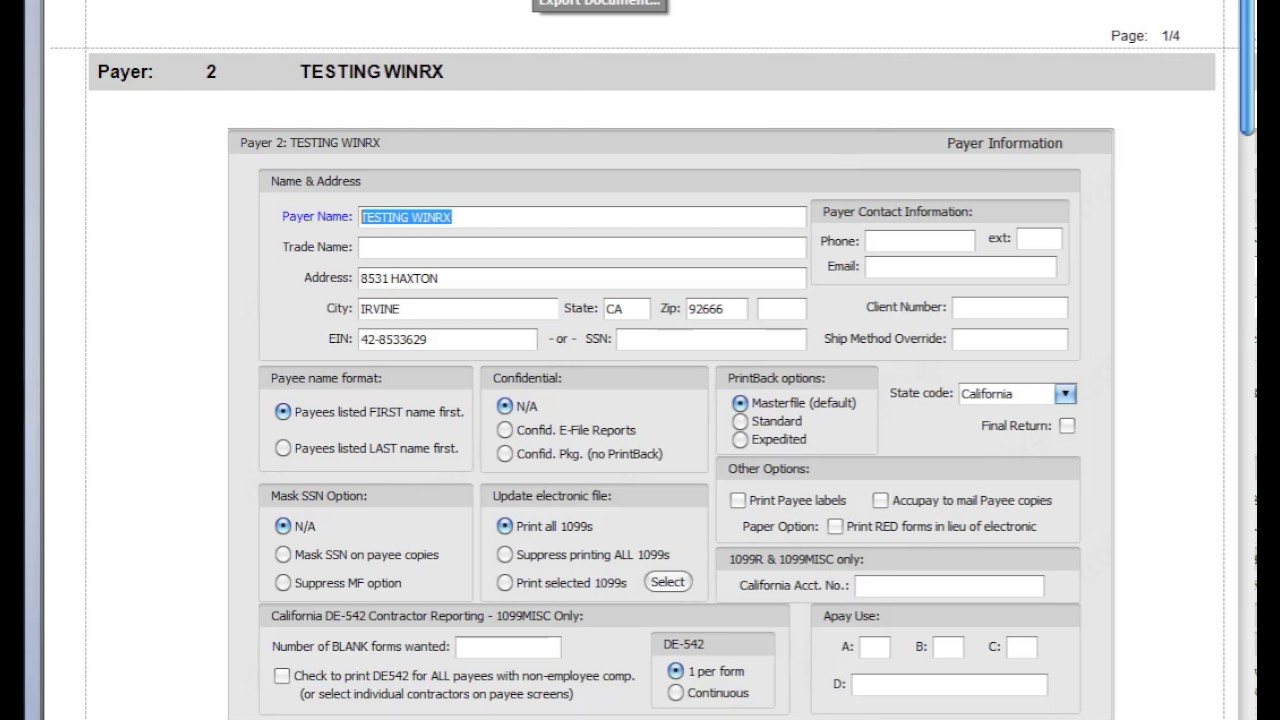Screen dimensions: 1280x720
Task: Check Print RED forms in lieu of electronic
Action: click(835, 526)
